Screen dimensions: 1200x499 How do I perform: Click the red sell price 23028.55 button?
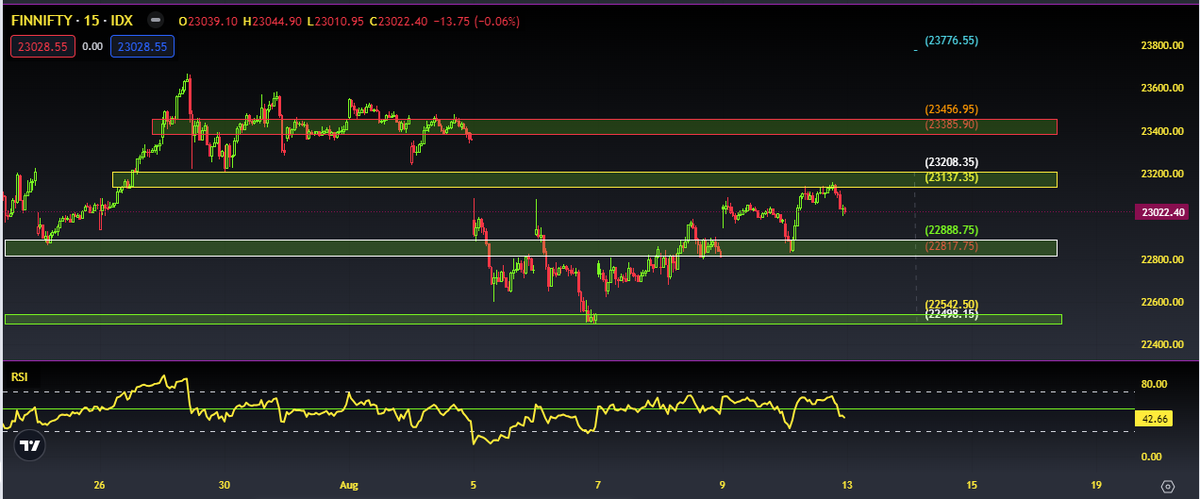(x=42, y=46)
